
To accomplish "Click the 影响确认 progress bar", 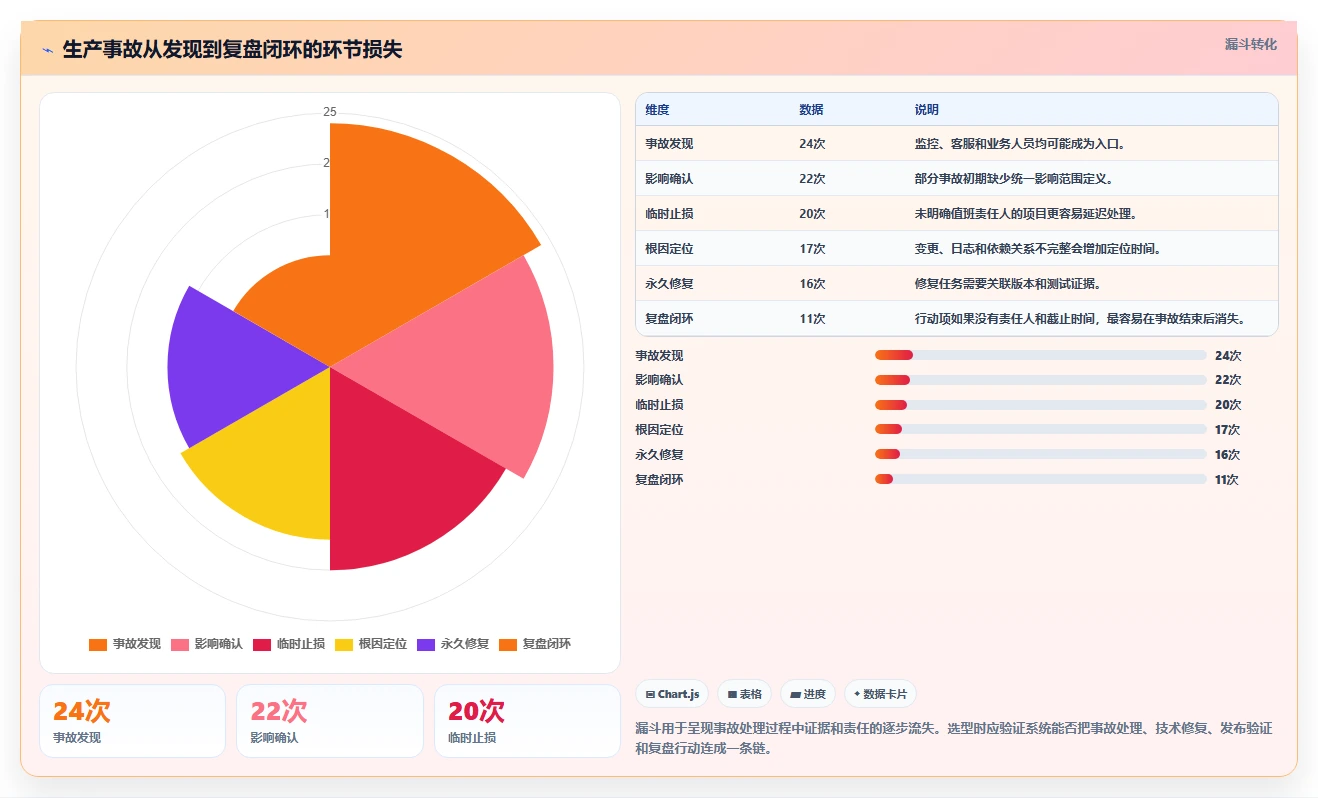I will click(x=1040, y=380).
